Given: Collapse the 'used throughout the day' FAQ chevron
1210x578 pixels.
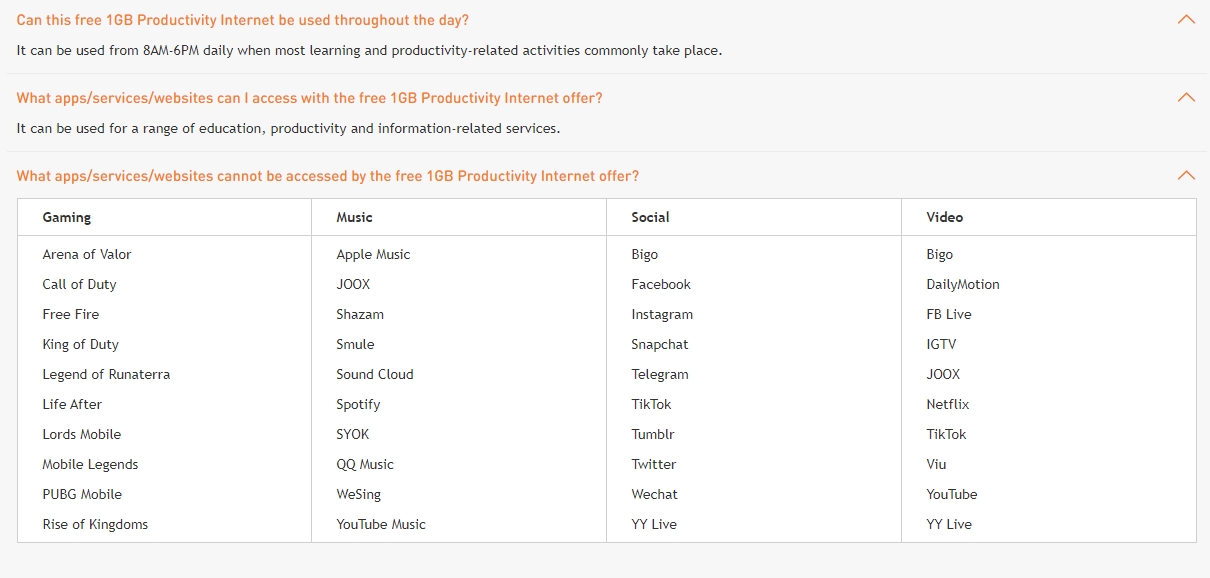Looking at the screenshot, I should pyautogui.click(x=1186, y=20).
